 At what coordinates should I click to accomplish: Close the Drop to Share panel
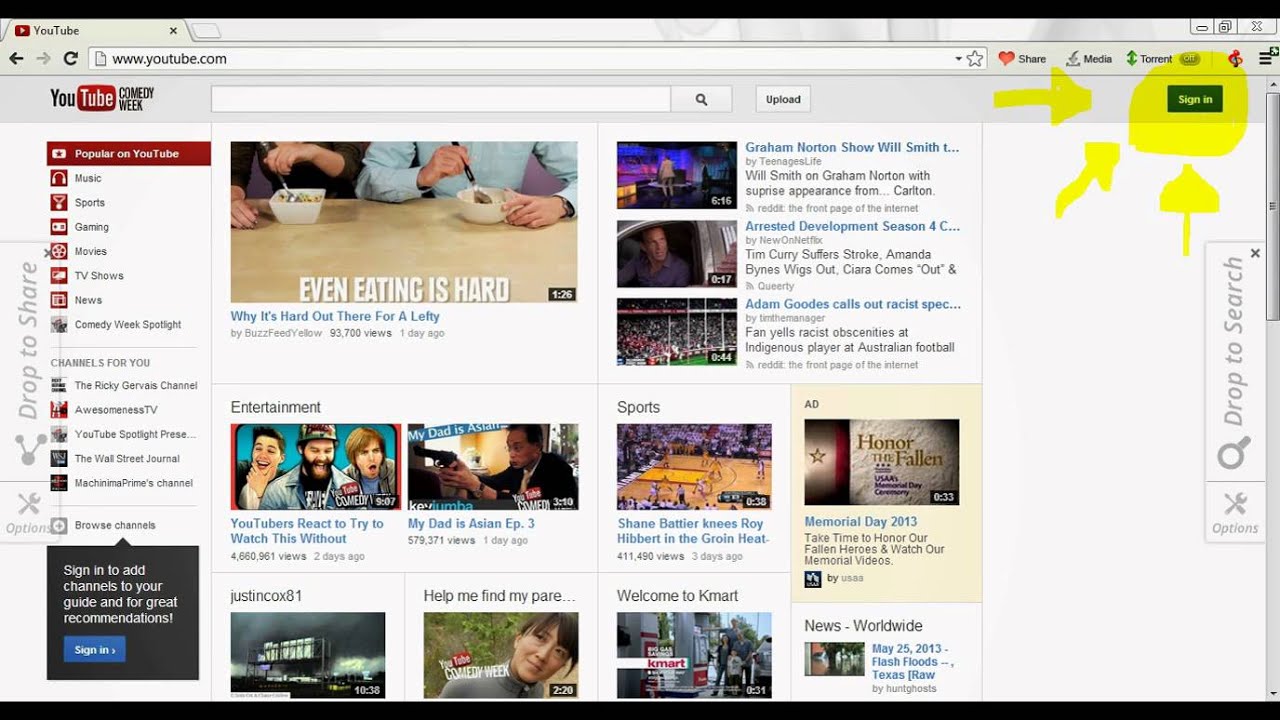(x=48, y=254)
